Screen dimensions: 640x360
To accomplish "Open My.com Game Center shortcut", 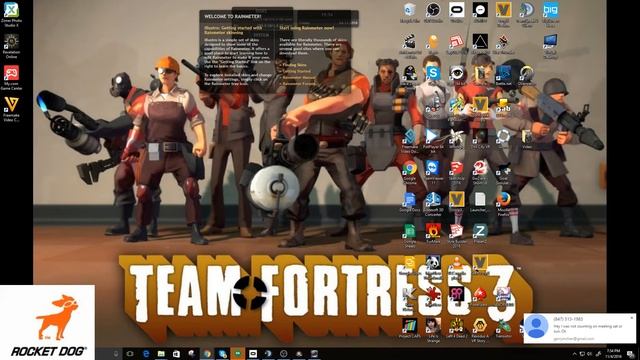I will click(11, 78).
